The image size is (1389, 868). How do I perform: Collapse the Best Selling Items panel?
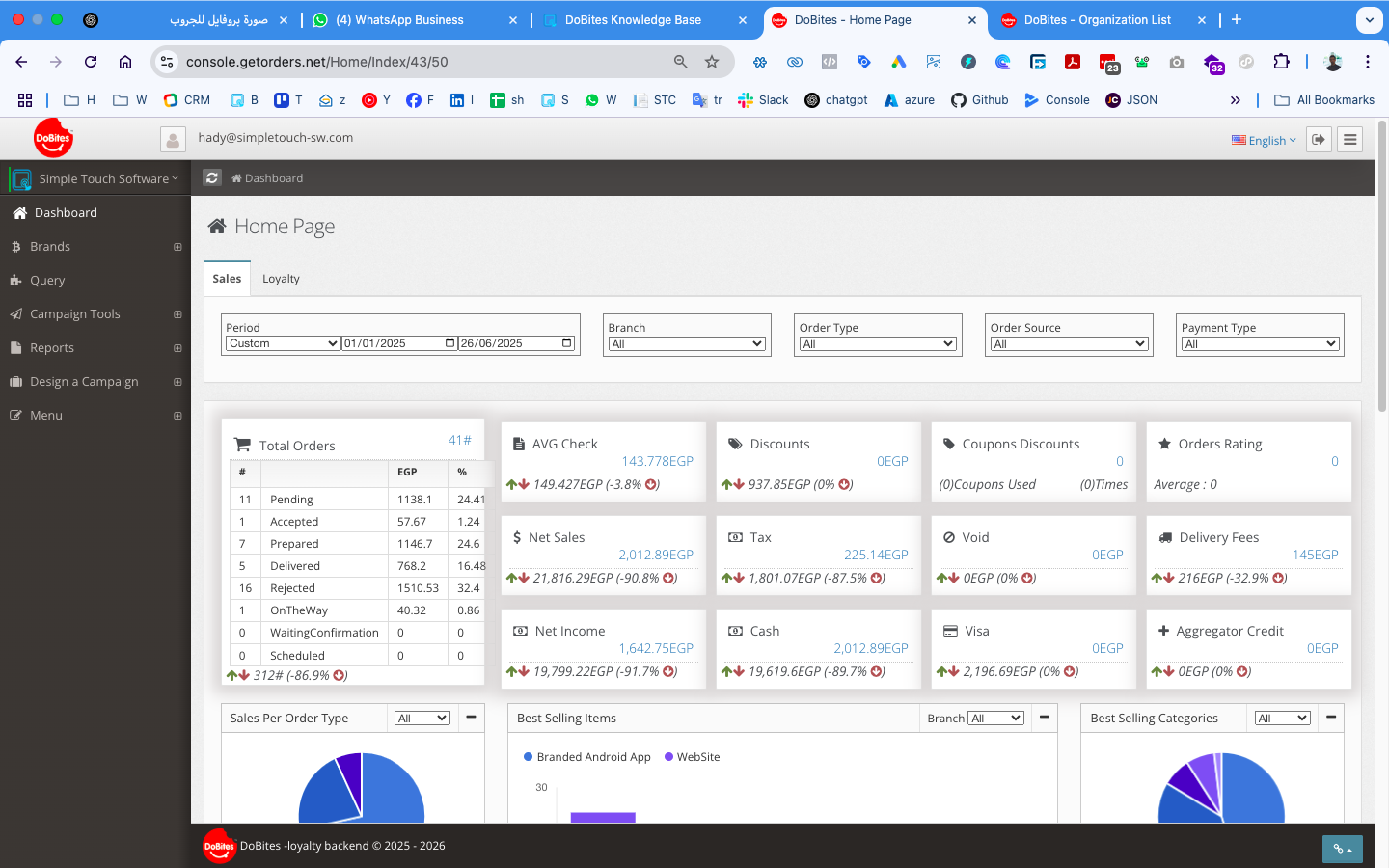1044,717
